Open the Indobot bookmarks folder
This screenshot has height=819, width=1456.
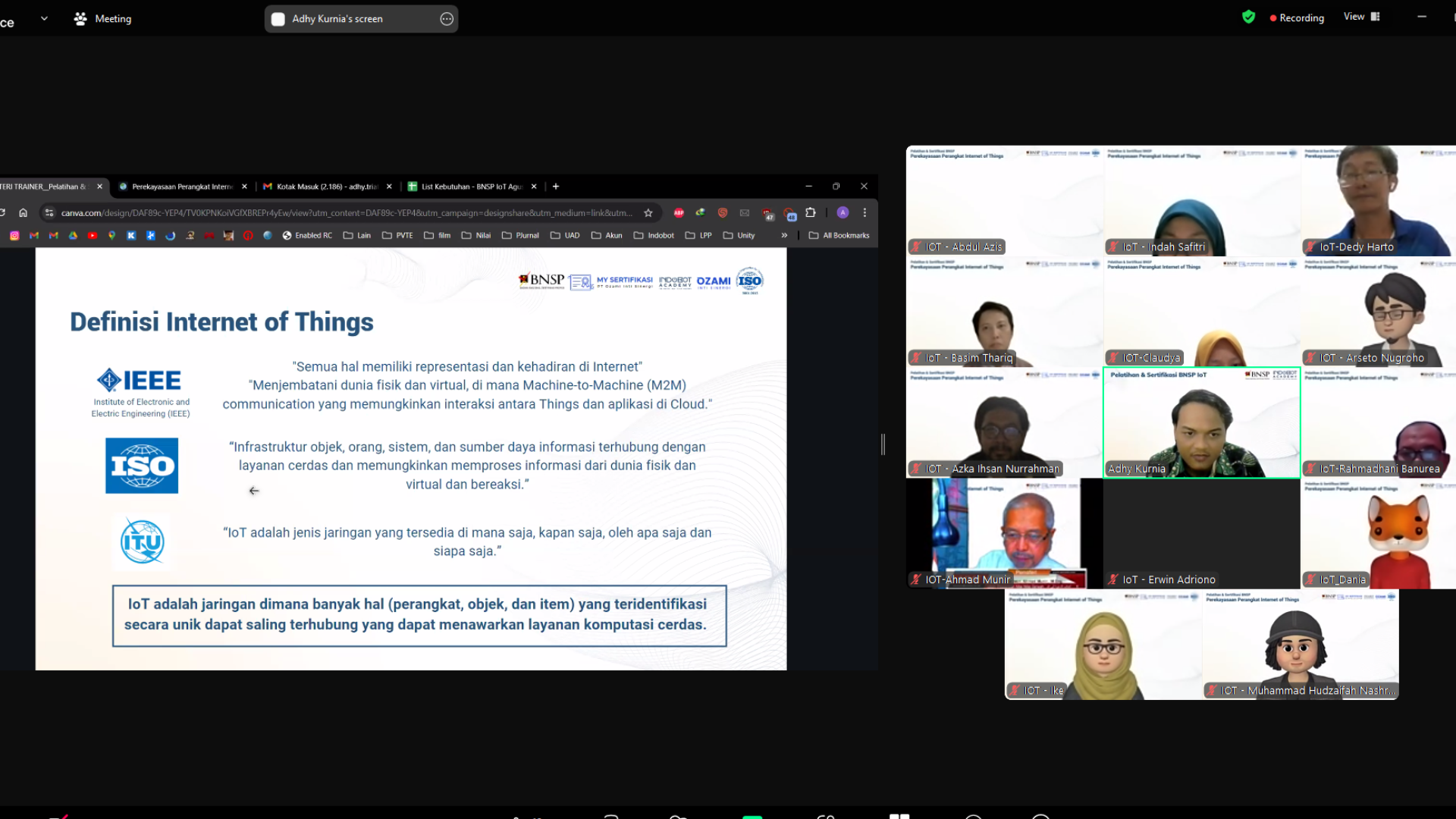pyautogui.click(x=654, y=236)
